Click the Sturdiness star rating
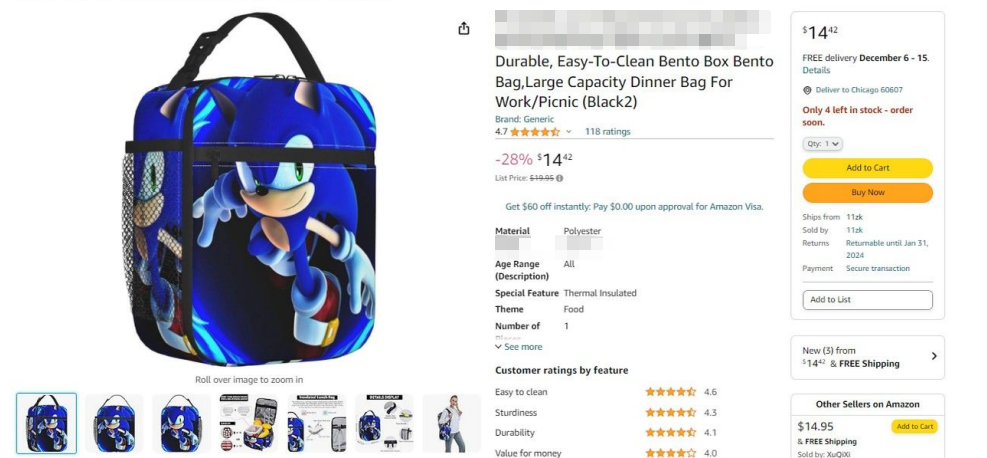The height and width of the screenshot is (458, 987). click(x=670, y=413)
